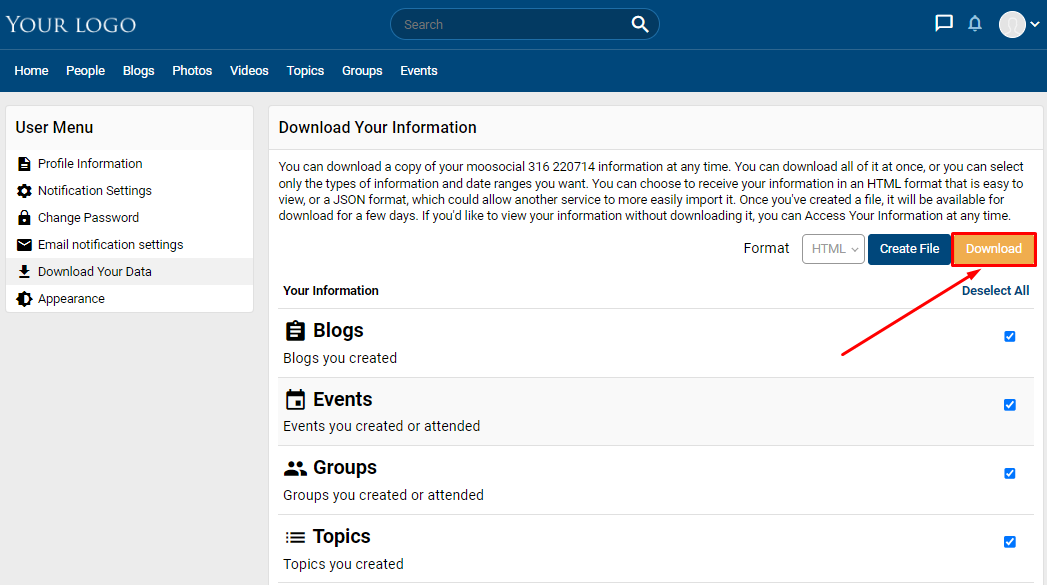Click 'Blogs you created' description
Viewport: 1047px width, 585px height.
[x=340, y=358]
